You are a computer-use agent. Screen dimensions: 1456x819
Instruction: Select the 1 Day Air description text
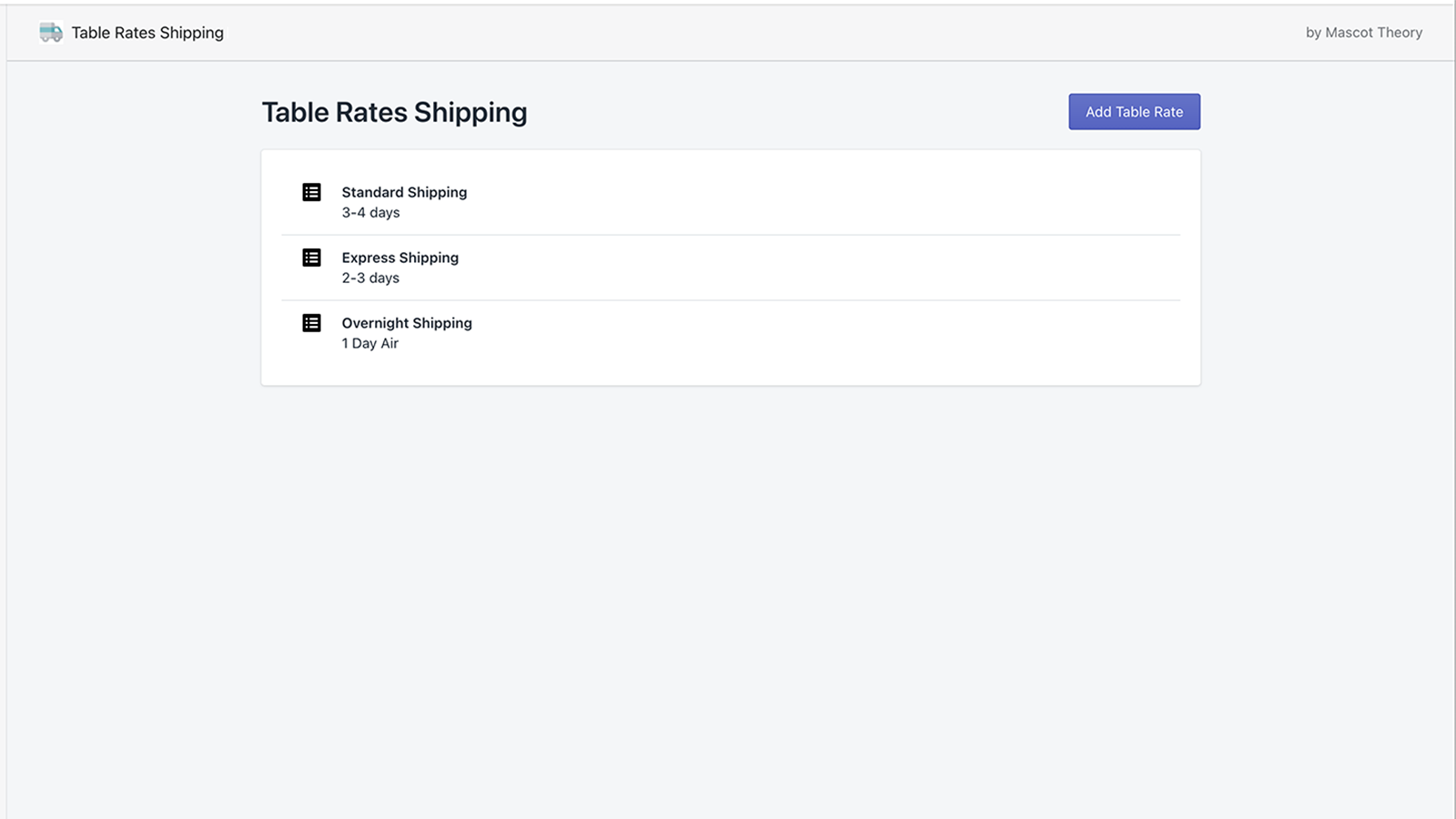coord(369,343)
